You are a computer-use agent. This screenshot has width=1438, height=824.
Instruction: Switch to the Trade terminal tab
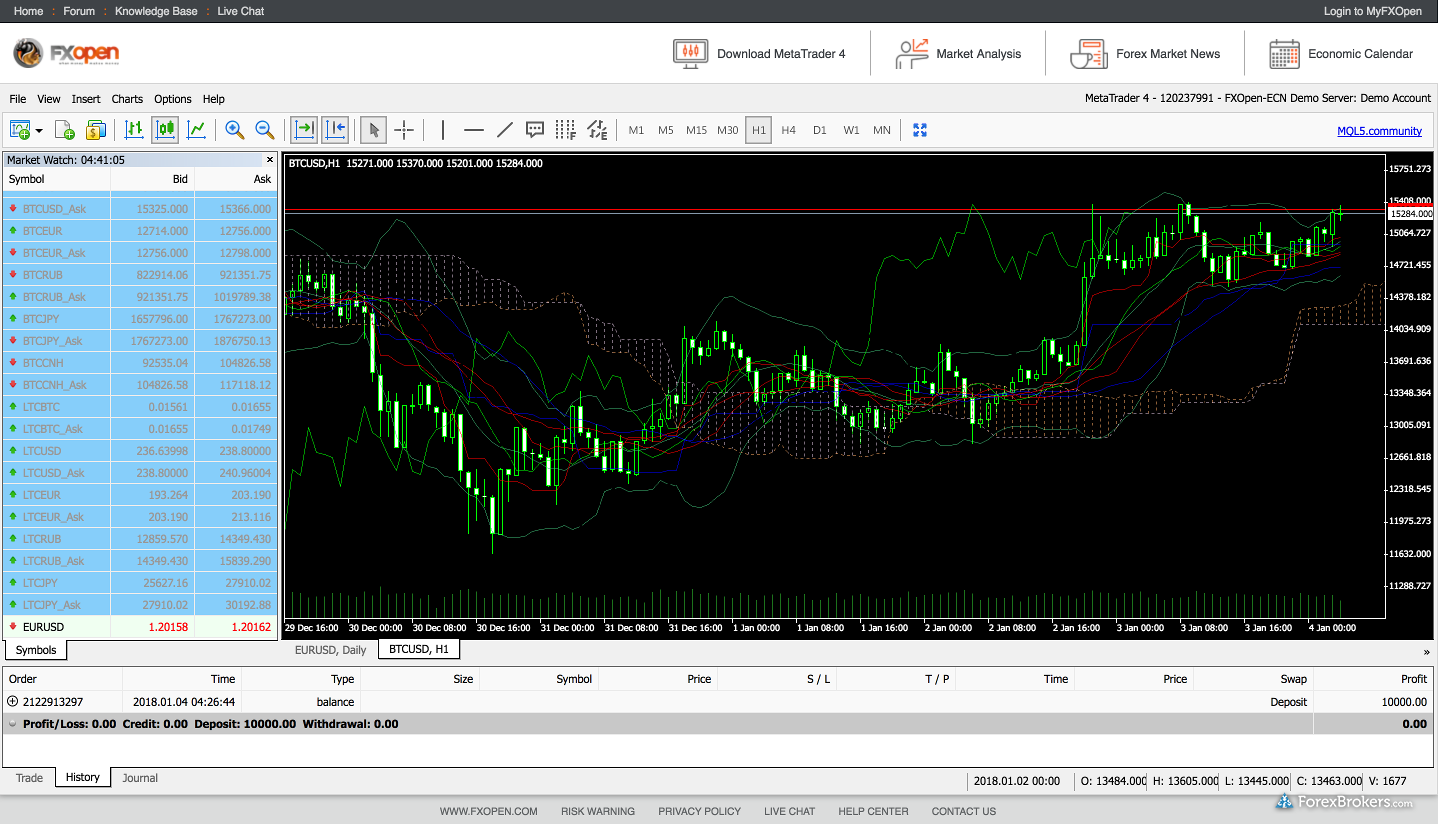pyautogui.click(x=29, y=778)
